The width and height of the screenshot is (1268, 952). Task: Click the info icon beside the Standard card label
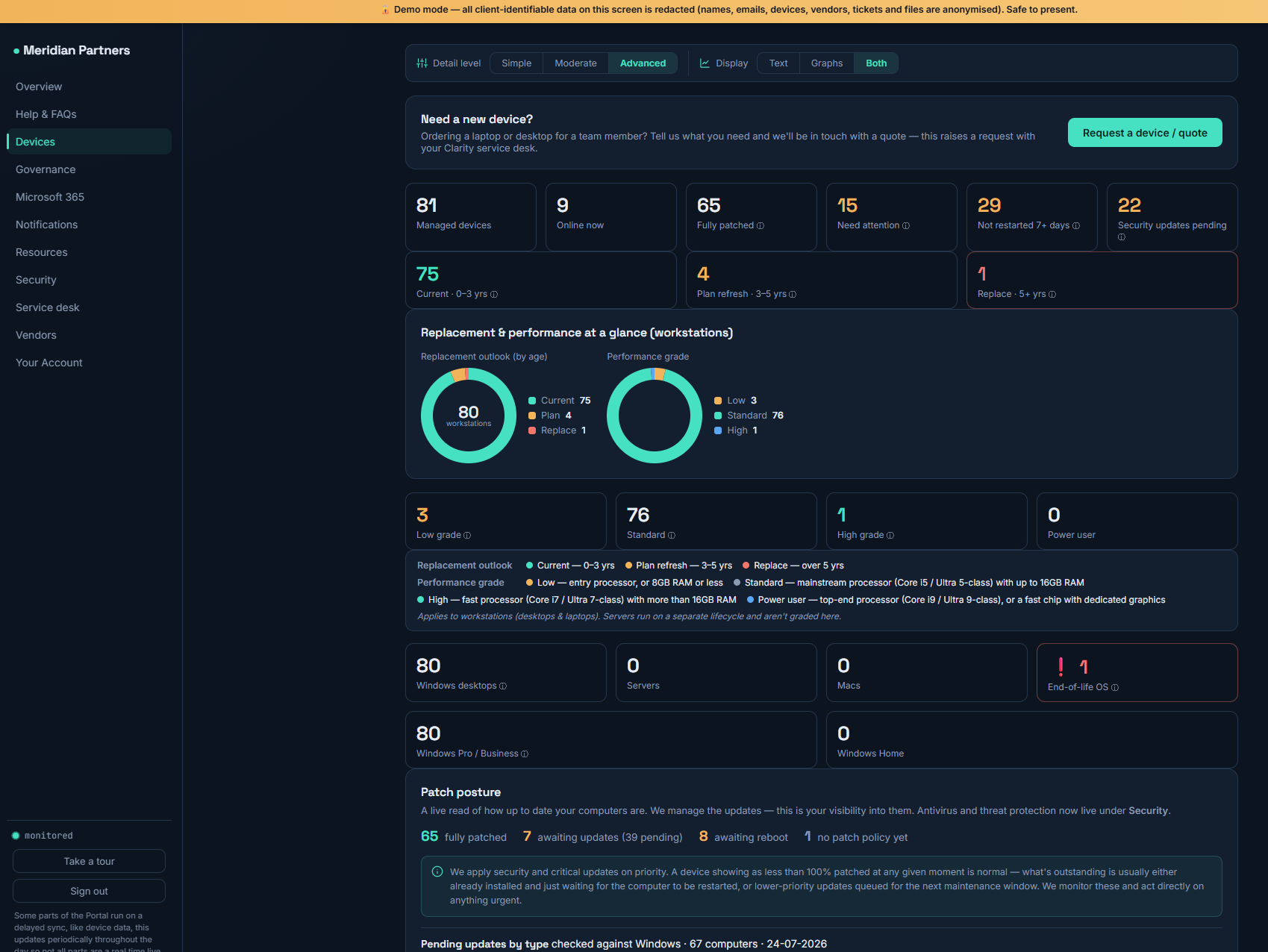coord(672,536)
